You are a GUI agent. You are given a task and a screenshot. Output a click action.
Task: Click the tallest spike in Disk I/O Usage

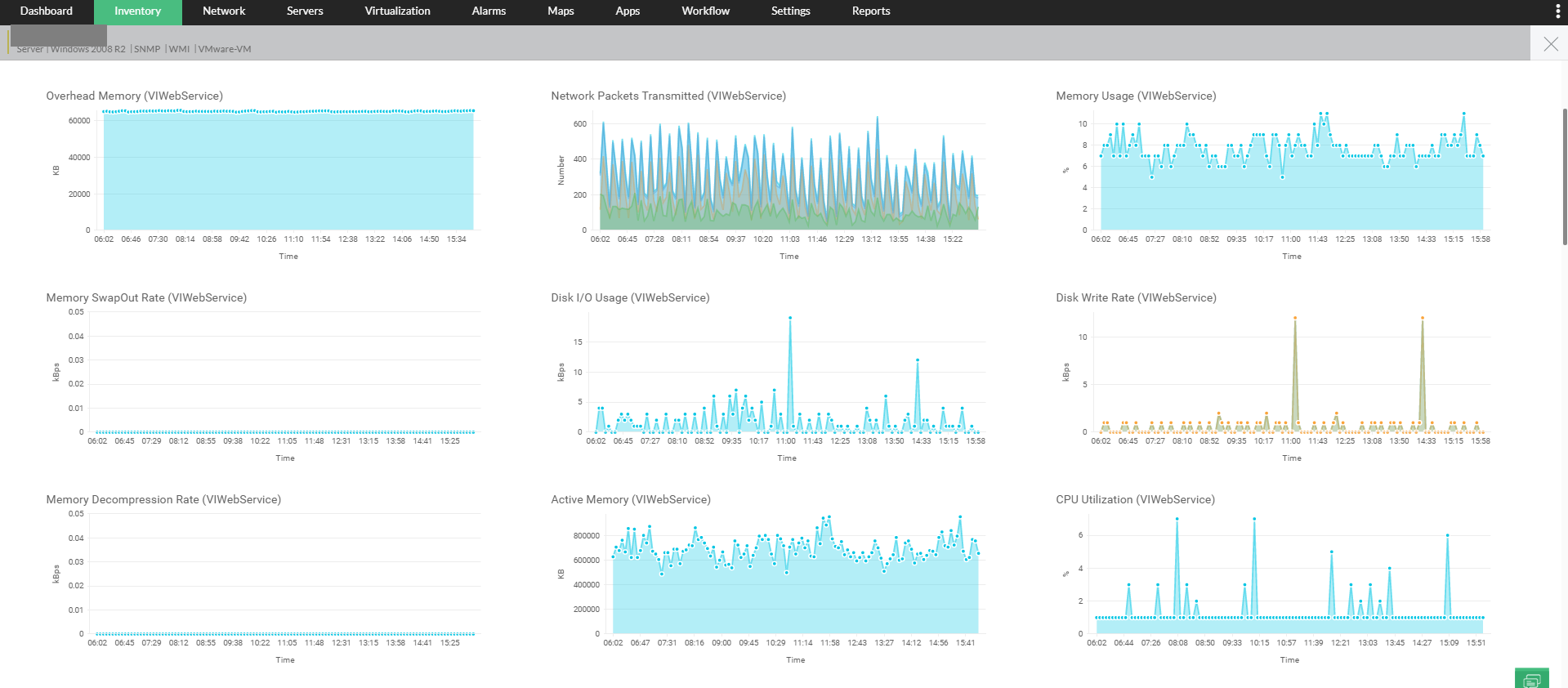(789, 318)
